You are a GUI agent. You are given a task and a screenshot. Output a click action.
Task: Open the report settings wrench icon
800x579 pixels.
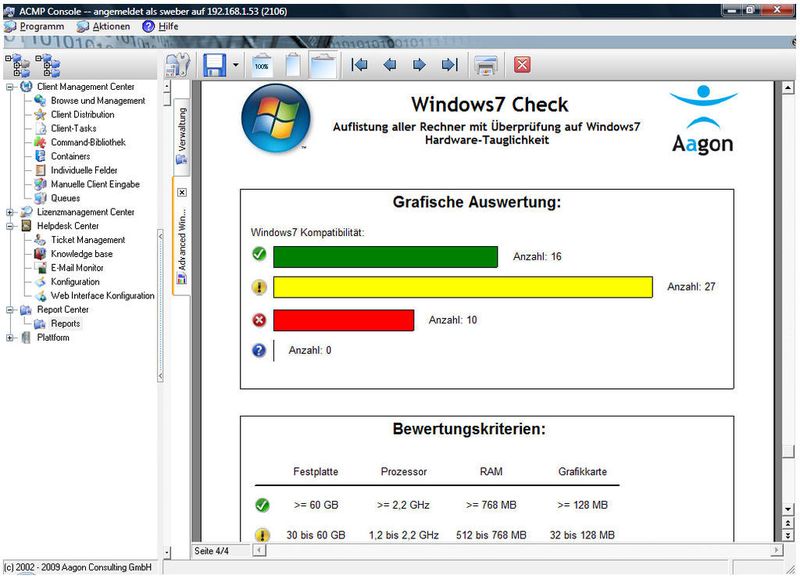(x=177, y=65)
